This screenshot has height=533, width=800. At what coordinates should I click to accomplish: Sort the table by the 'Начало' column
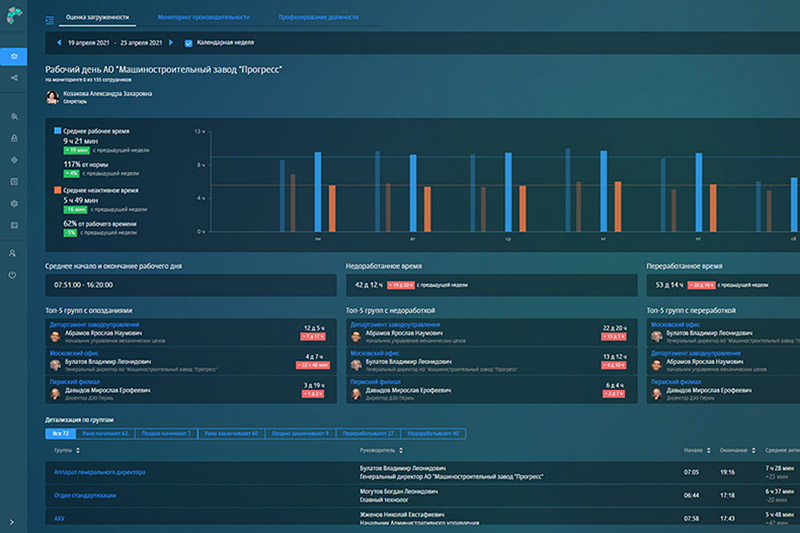[x=697, y=450]
